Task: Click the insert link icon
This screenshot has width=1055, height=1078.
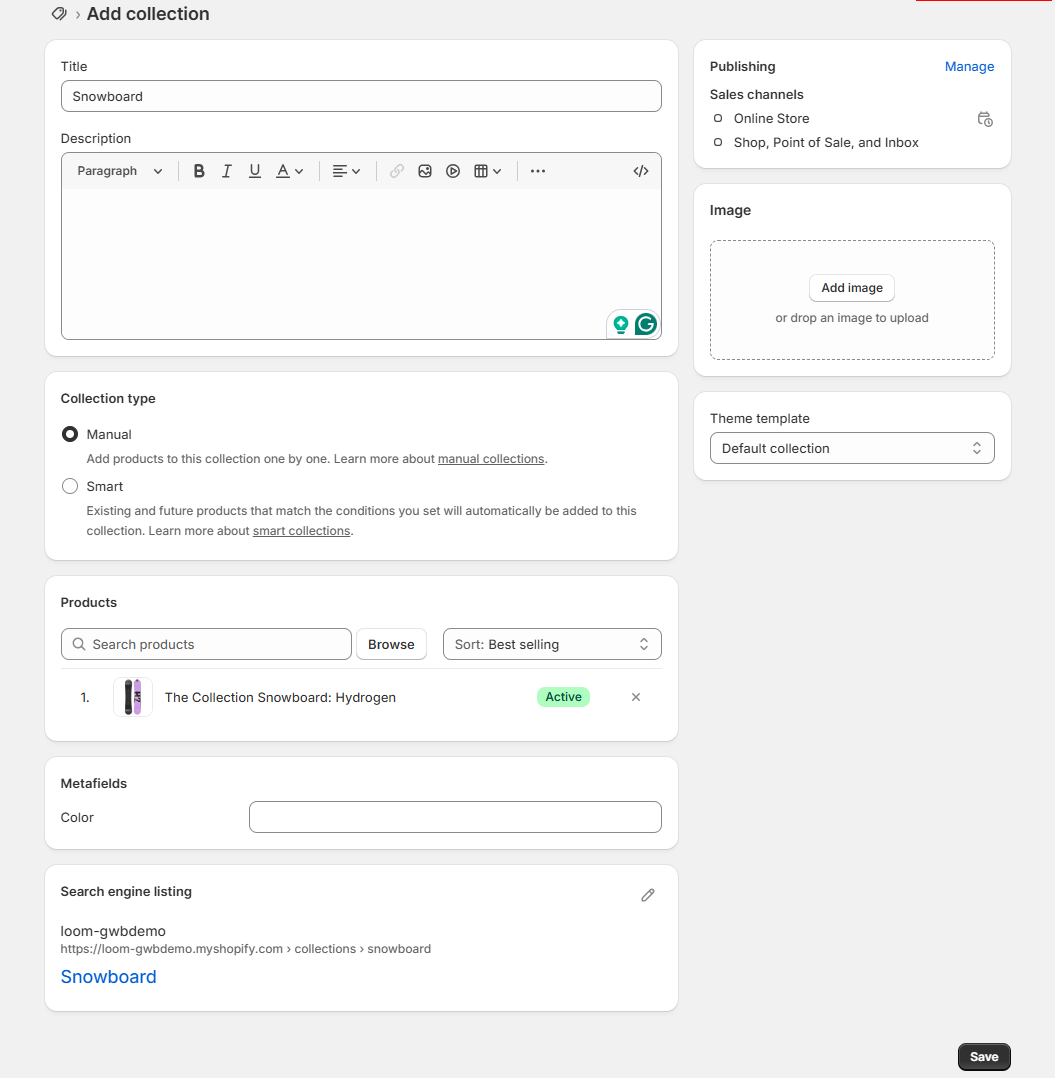Action: click(x=397, y=171)
